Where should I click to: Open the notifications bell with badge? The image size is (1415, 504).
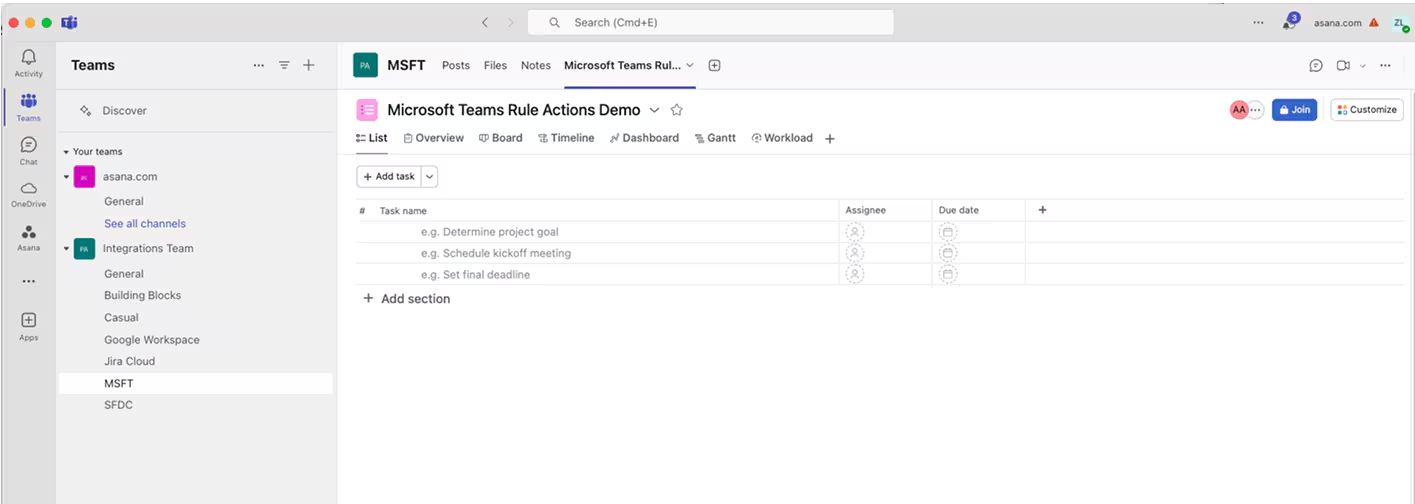pos(1289,23)
